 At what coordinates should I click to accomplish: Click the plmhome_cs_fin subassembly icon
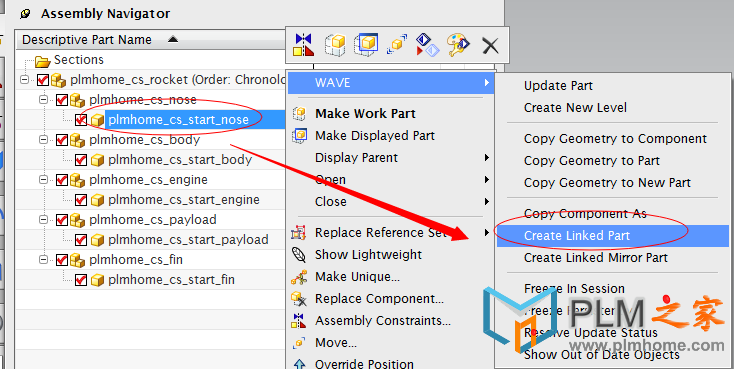pos(77,260)
